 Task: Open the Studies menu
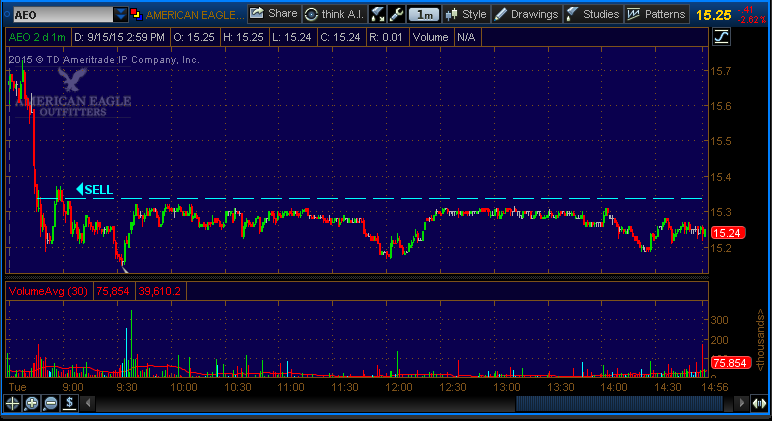[x=593, y=14]
